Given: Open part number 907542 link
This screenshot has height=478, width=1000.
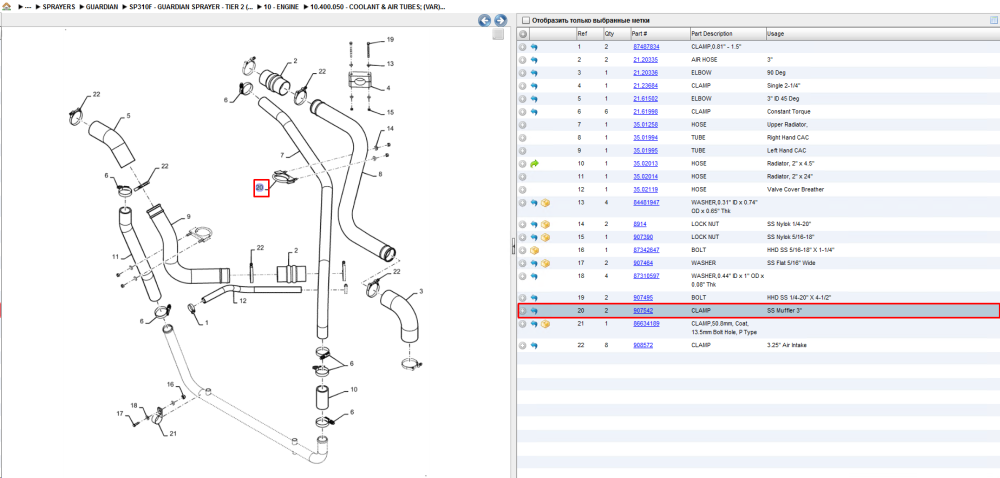Looking at the screenshot, I should click(x=643, y=311).
